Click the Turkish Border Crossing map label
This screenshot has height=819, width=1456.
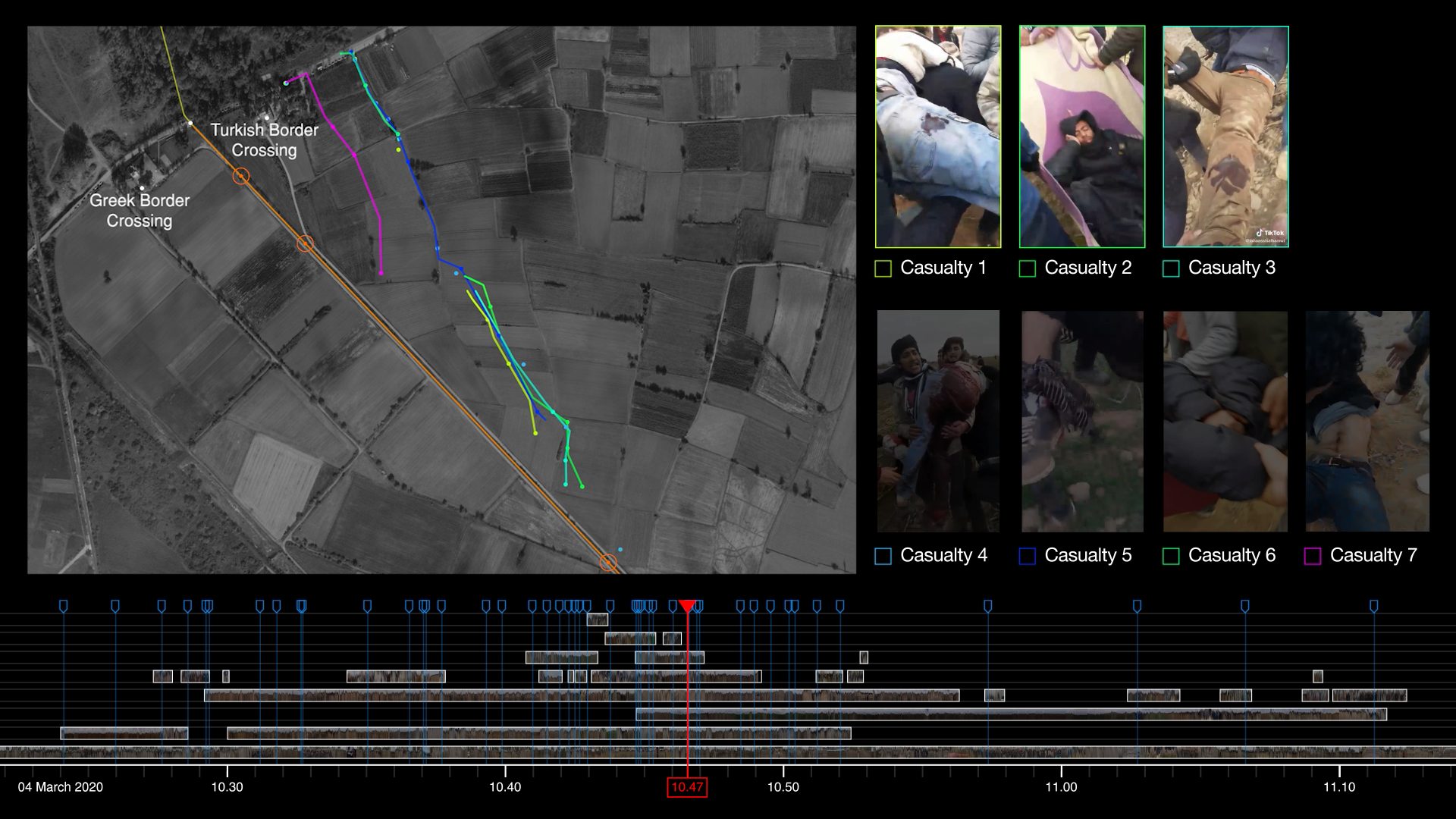264,140
